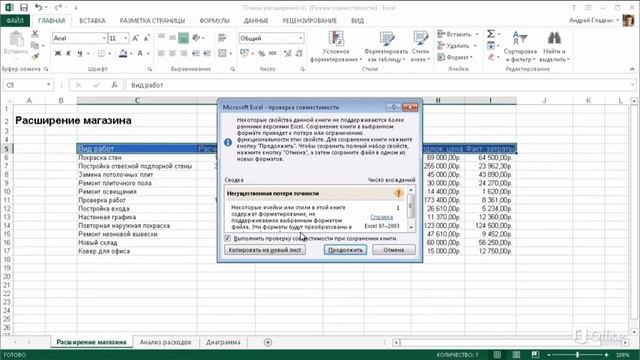Click the Отмена button in dialog
640x360 pixels.
pyautogui.click(x=393, y=250)
